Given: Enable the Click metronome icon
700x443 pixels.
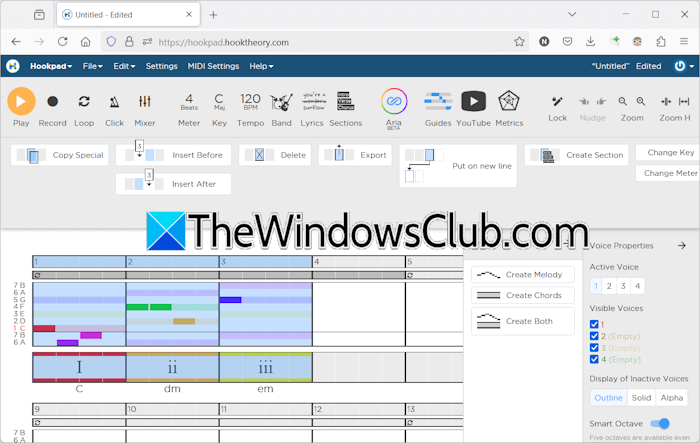Looking at the screenshot, I should point(114,102).
